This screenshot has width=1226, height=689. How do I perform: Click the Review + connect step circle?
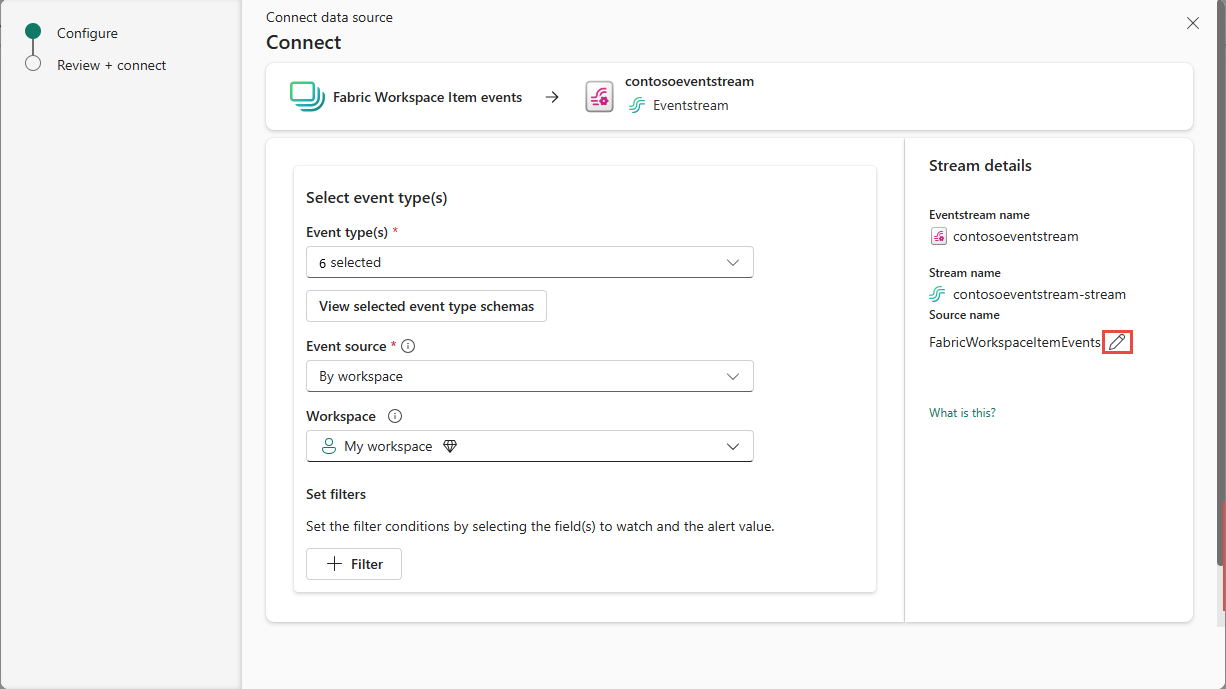[33, 64]
